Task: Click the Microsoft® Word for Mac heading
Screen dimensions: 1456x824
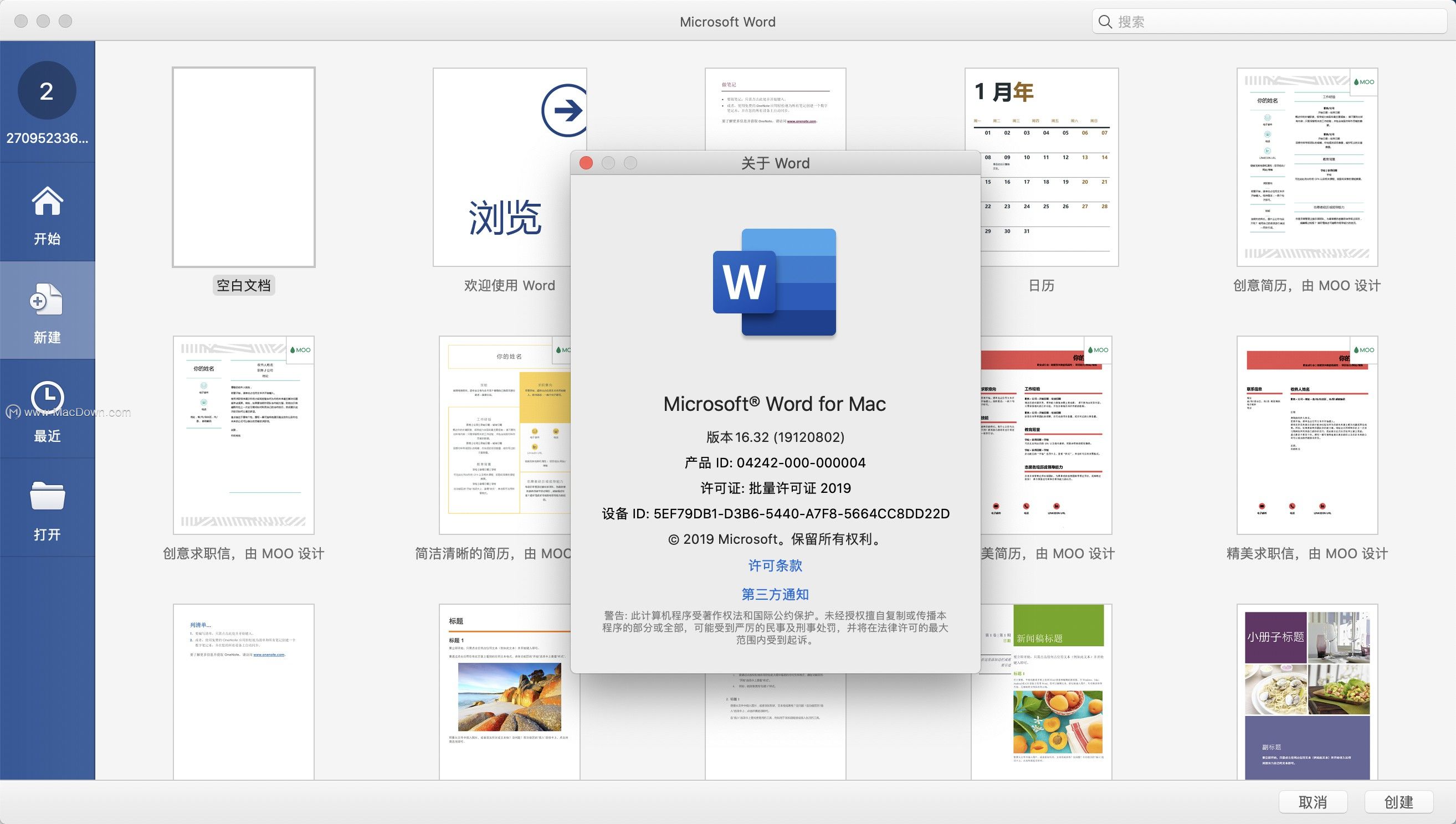Action: 775,404
